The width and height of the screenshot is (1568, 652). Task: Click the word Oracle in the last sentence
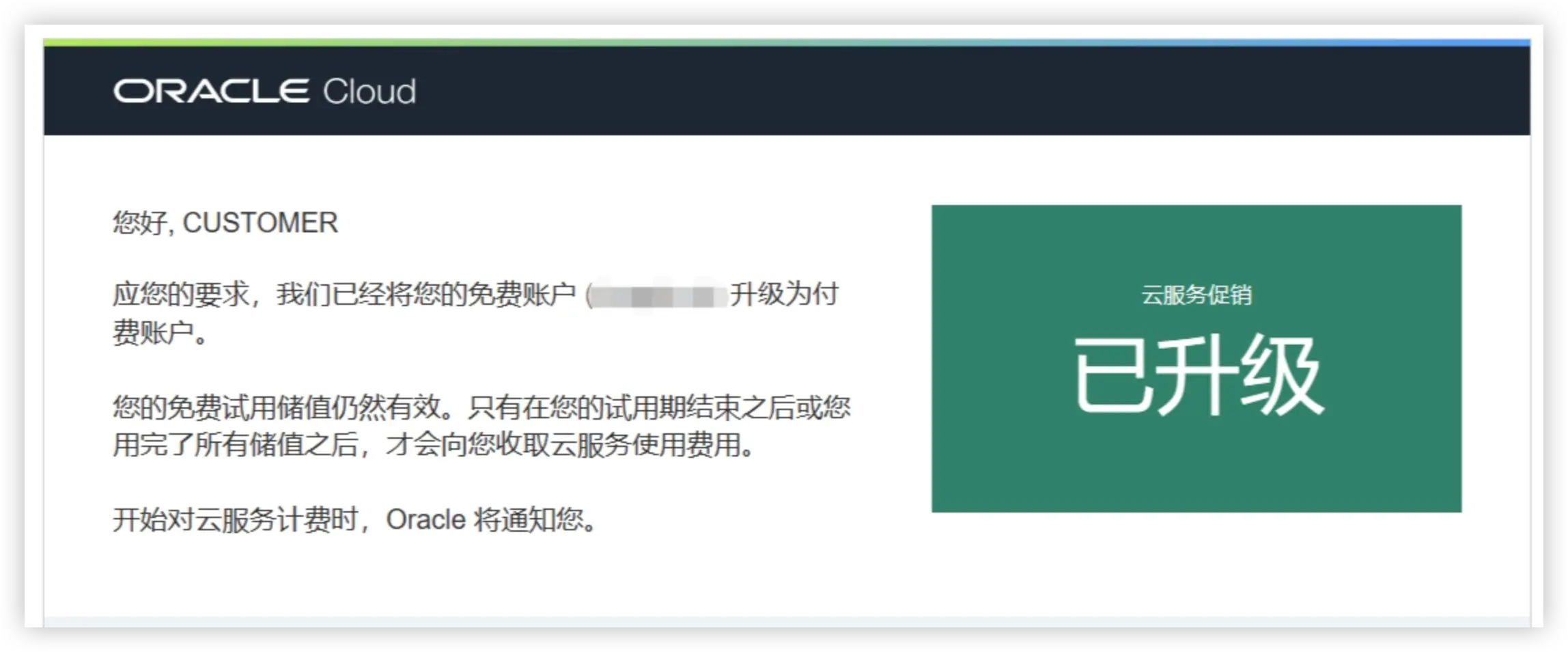click(426, 520)
